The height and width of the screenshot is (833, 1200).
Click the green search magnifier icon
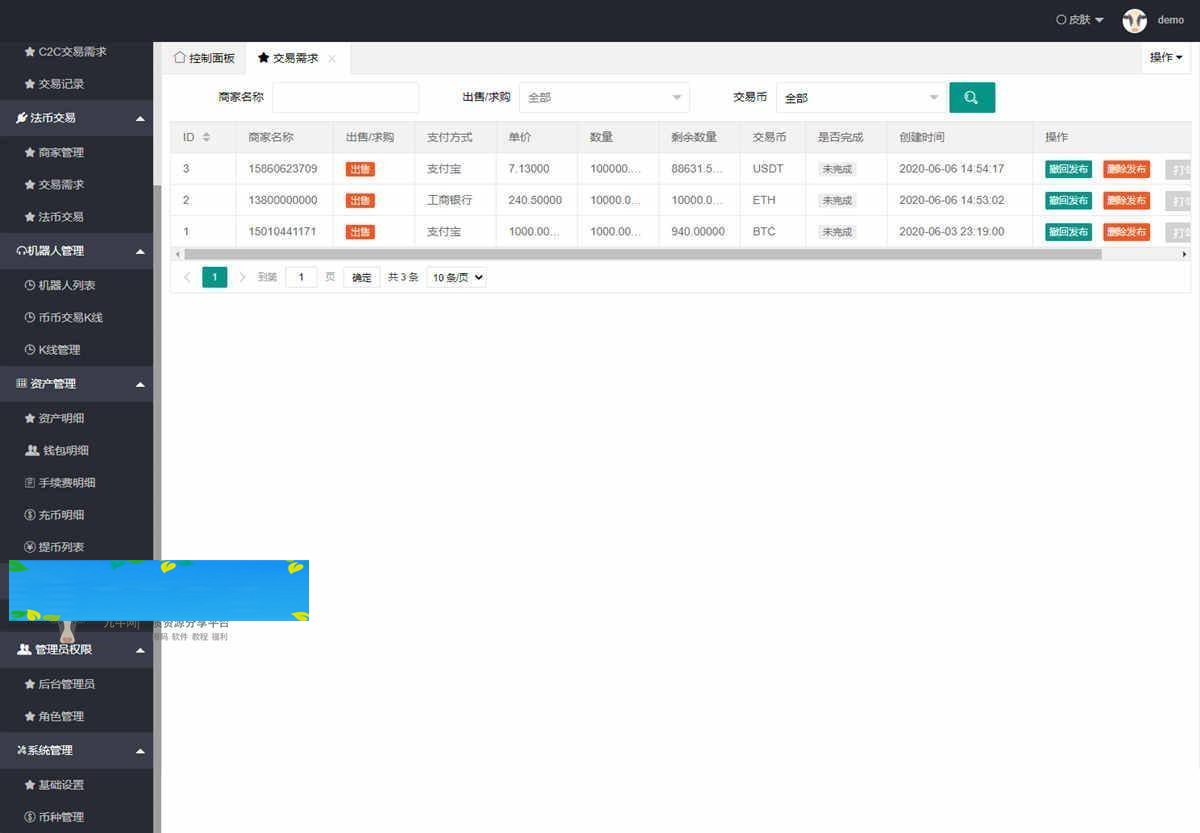971,97
